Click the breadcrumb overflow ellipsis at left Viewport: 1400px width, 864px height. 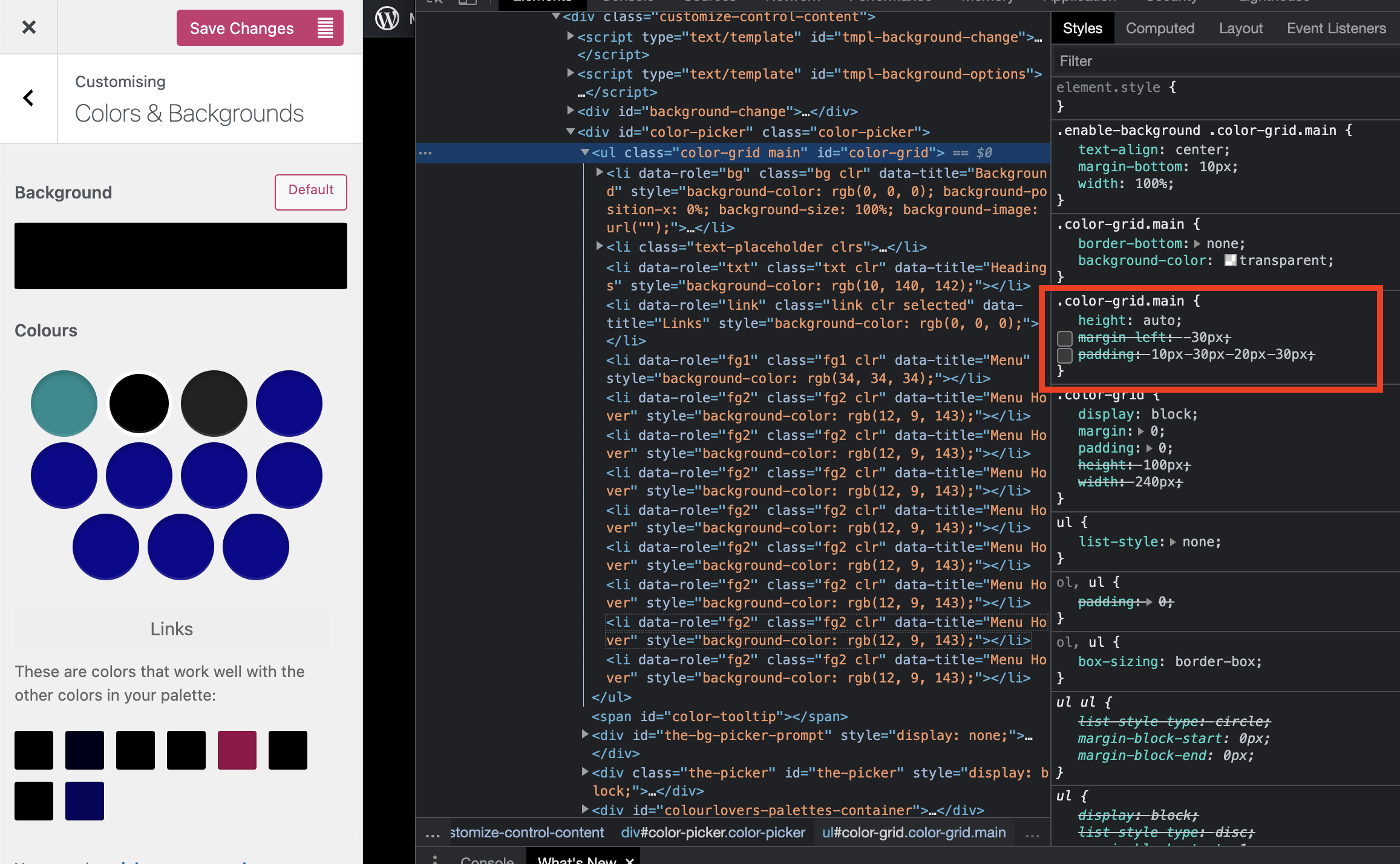click(433, 834)
